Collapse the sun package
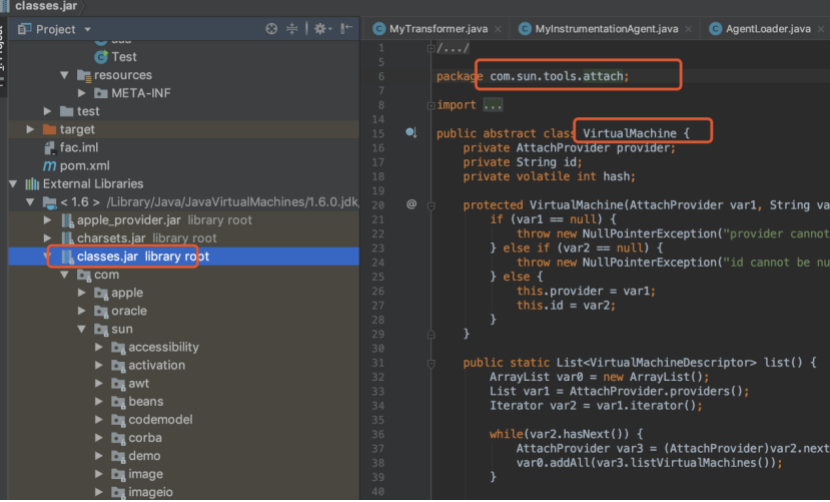This screenshot has width=830, height=502. (82, 329)
